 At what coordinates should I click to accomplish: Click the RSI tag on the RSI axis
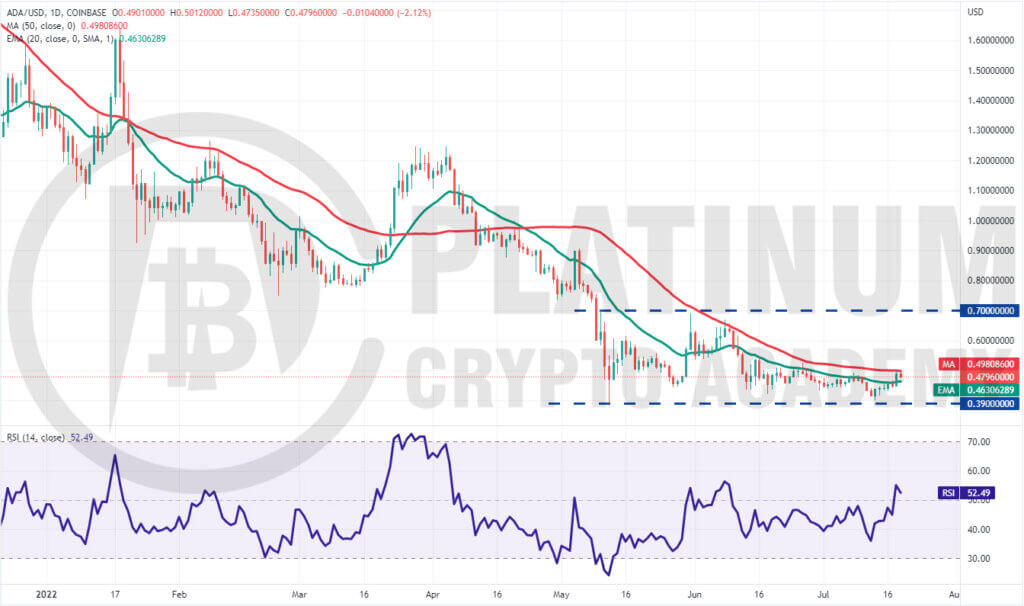(x=948, y=493)
